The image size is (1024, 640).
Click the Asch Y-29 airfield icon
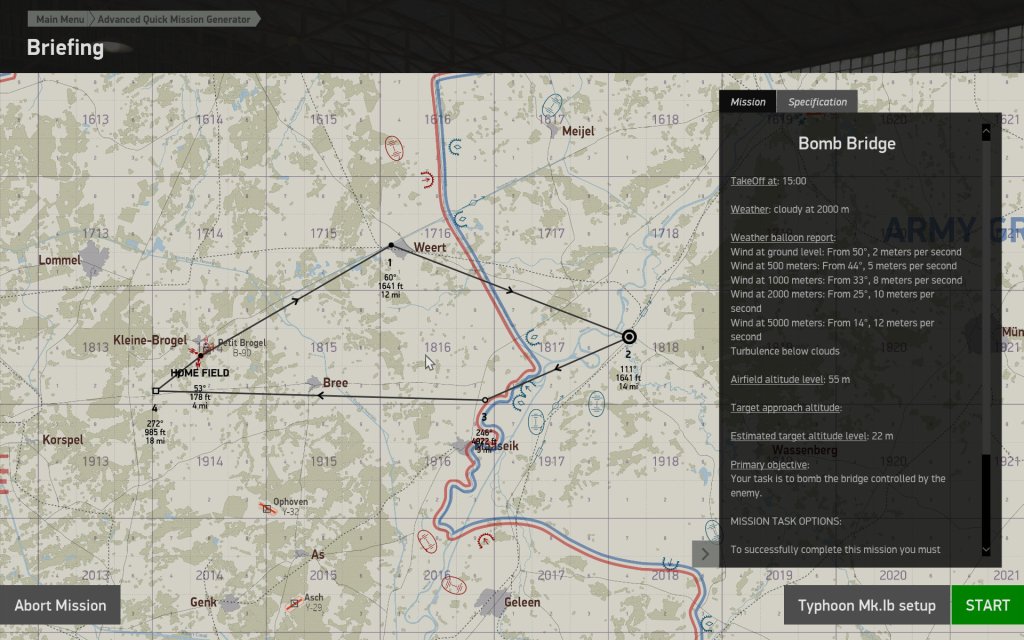[x=295, y=603]
